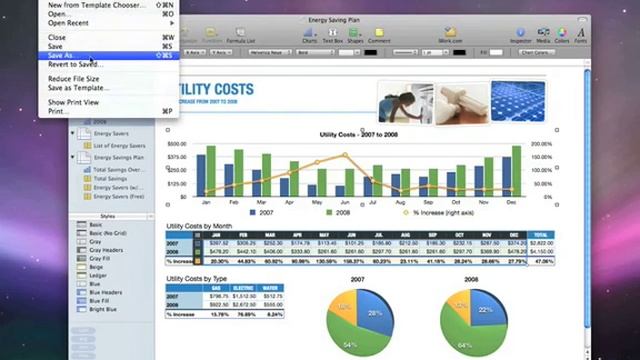Screen dimensions: 640x360
Task: Choose Close from File menu
Action: tap(109, 37)
